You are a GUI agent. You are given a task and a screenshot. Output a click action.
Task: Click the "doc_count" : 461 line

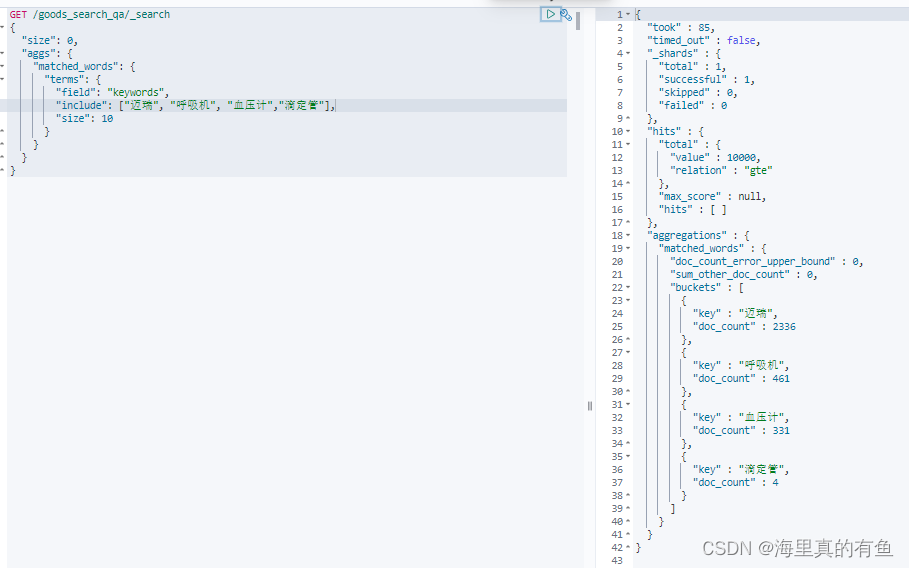[x=741, y=378]
